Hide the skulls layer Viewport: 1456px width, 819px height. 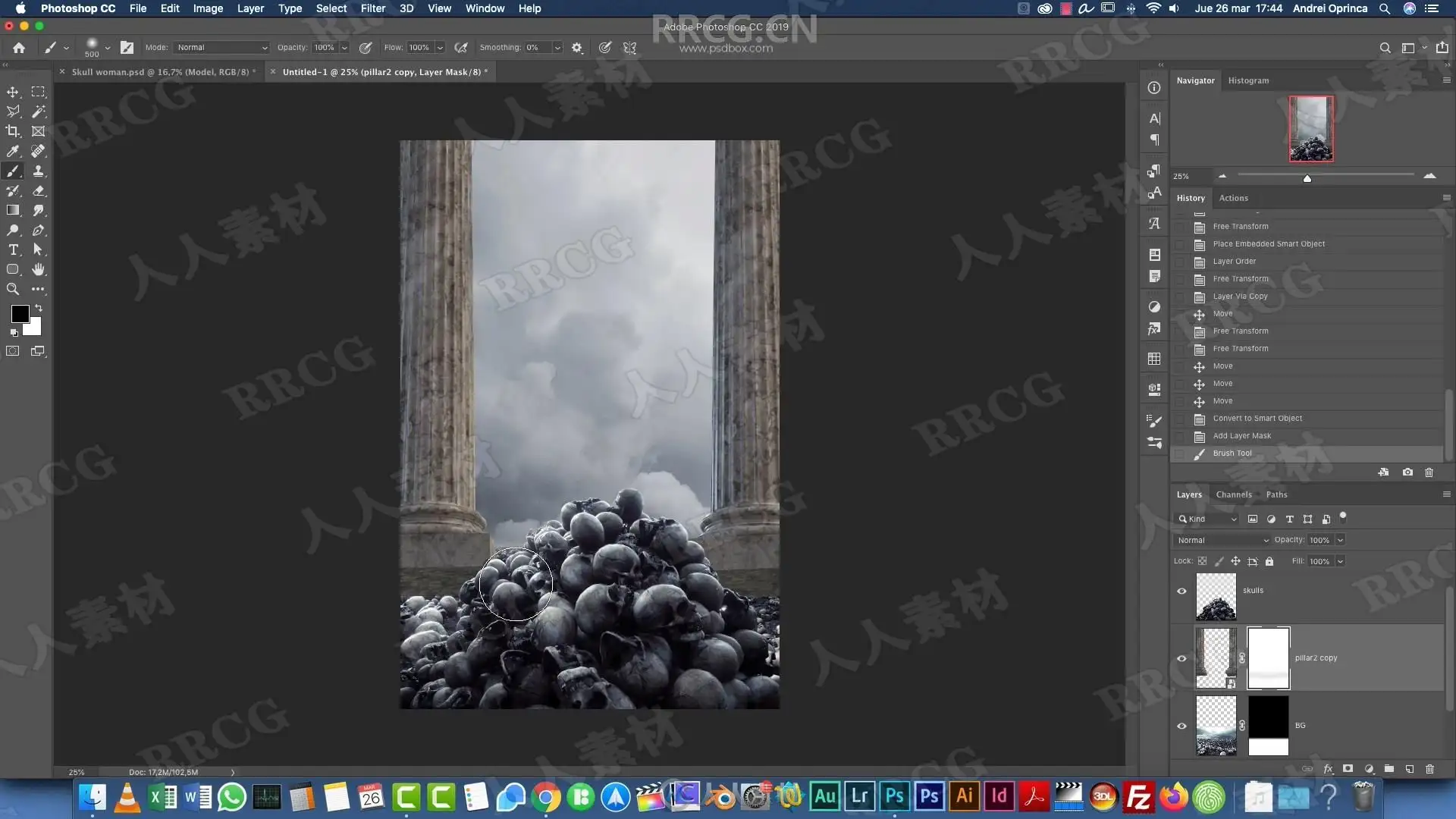[1181, 591]
